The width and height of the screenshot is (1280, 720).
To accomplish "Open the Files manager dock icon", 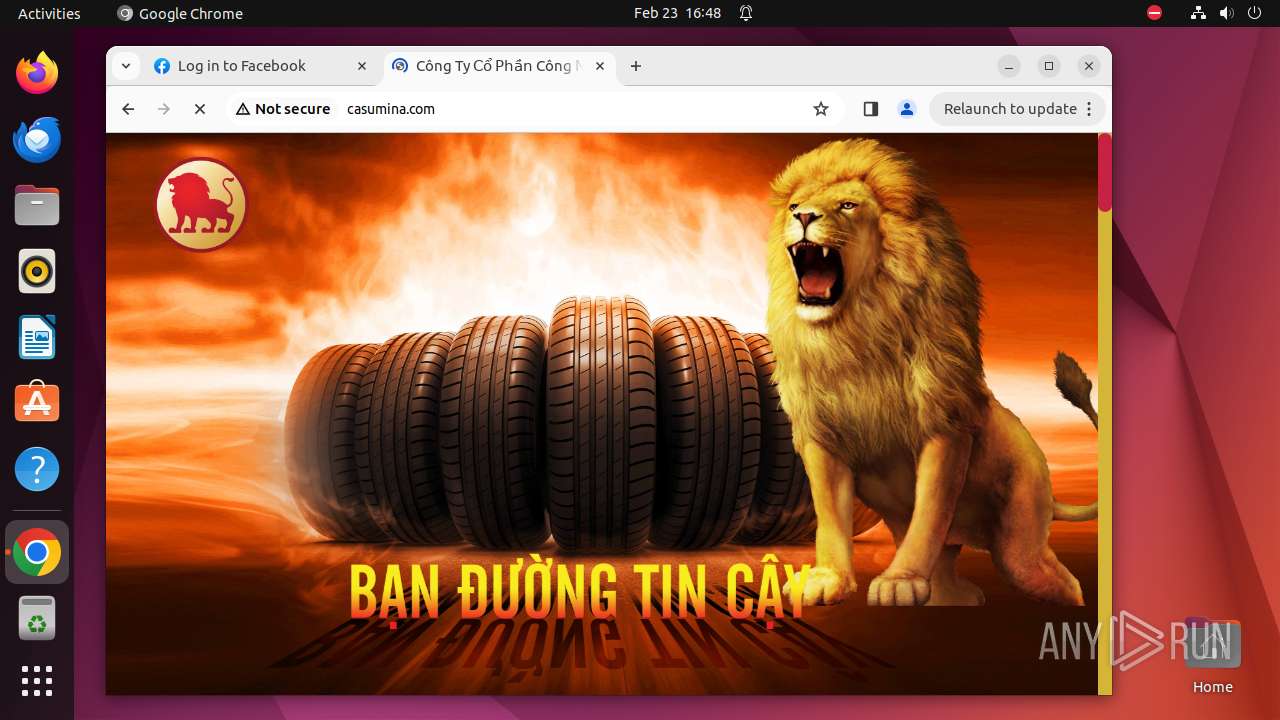I will pos(37,205).
